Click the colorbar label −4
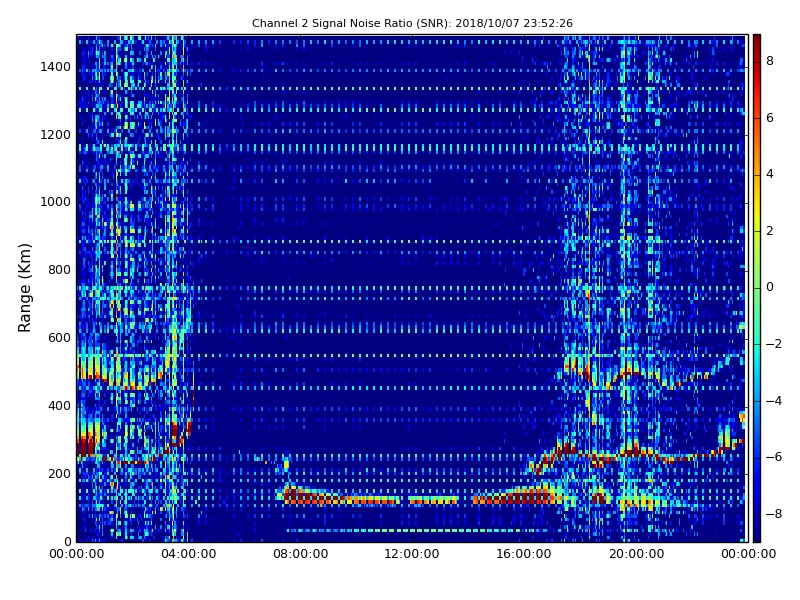The image size is (800, 600). point(774,401)
